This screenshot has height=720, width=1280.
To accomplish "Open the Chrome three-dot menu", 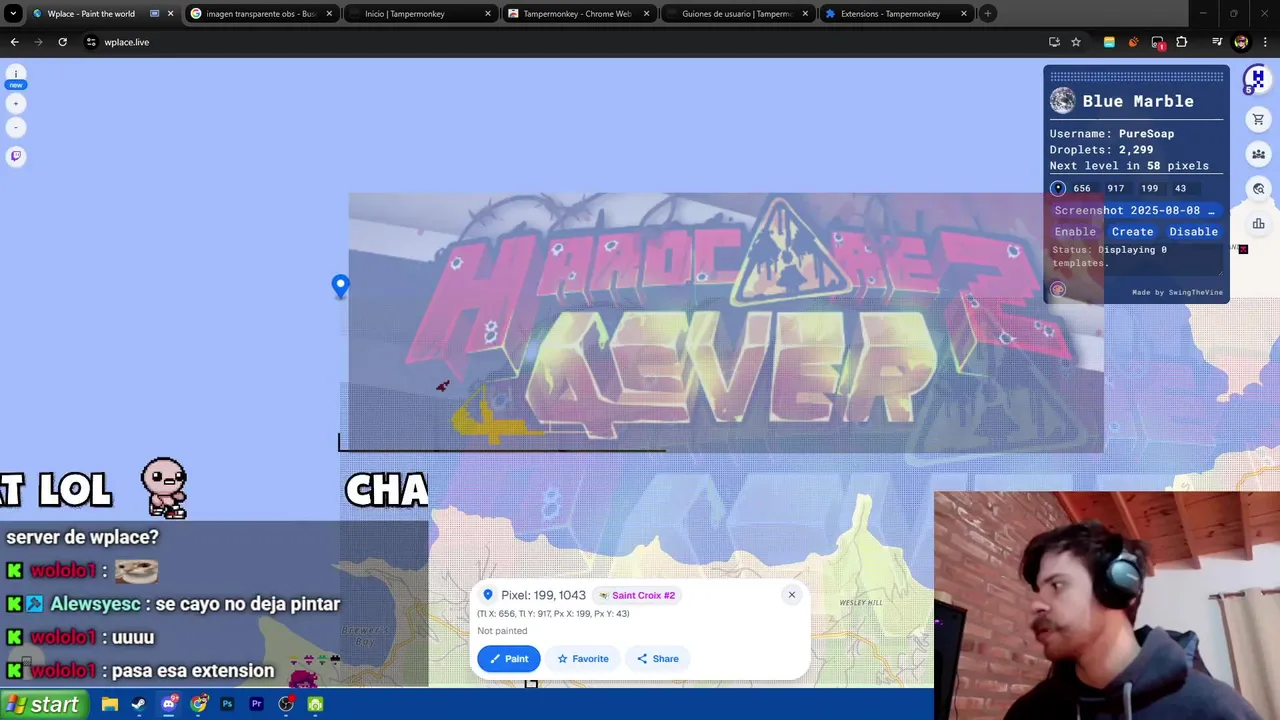I will 1265,42.
